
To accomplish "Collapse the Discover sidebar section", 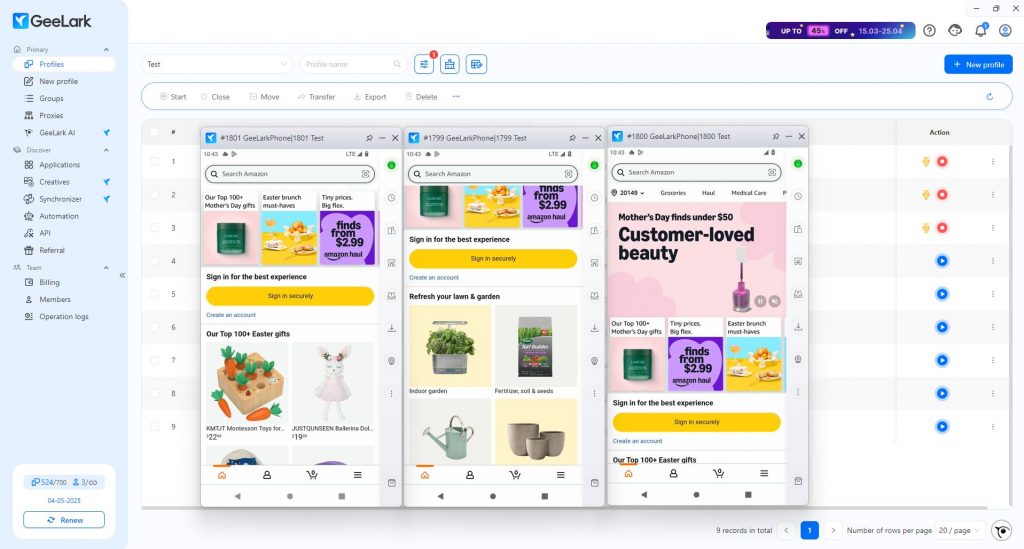I will tap(106, 150).
